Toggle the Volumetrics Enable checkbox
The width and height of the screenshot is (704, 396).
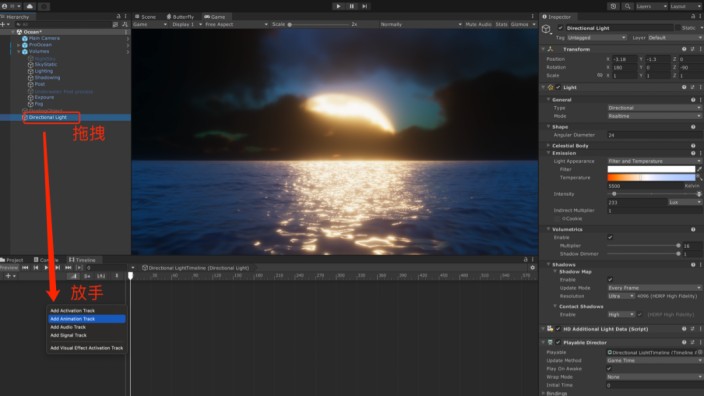tap(610, 237)
